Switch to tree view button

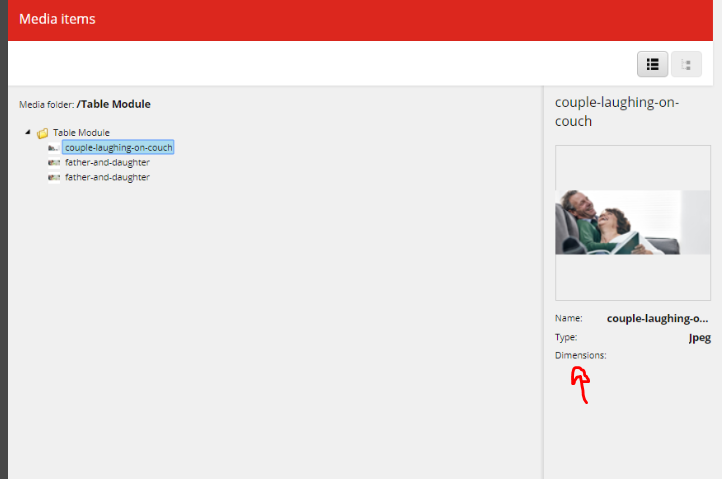click(686, 64)
